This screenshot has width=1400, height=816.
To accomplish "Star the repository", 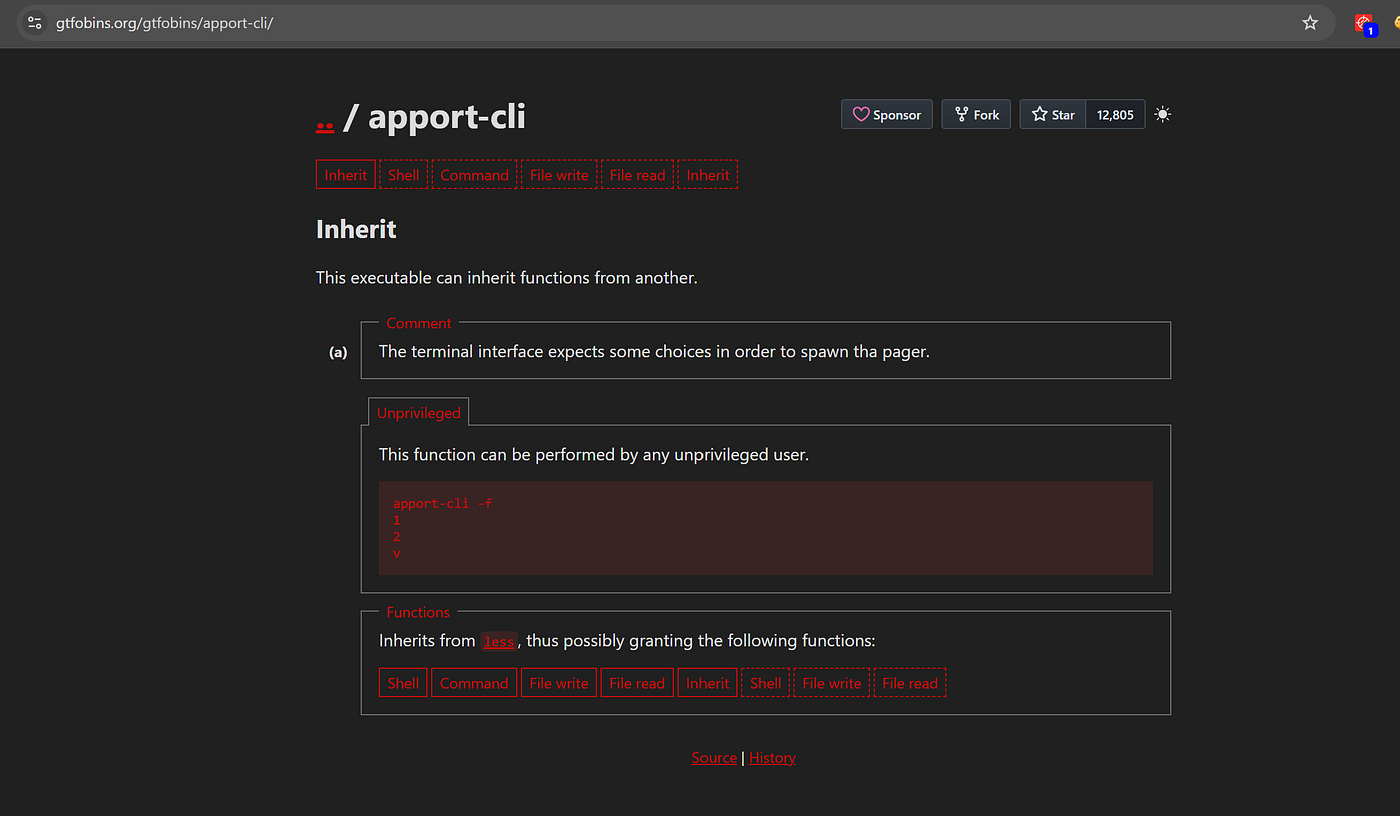I will pyautogui.click(x=1053, y=114).
